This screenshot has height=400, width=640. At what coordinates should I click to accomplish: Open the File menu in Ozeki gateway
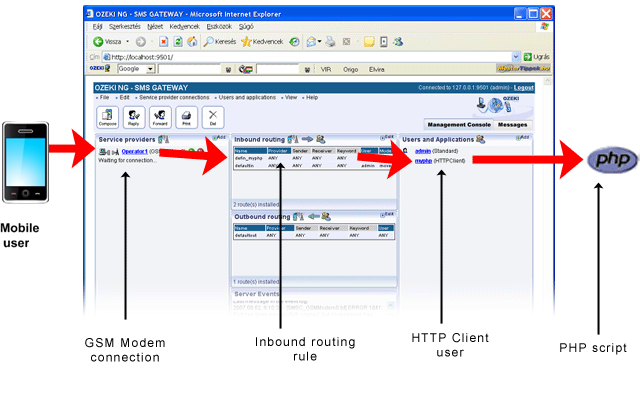(x=104, y=98)
